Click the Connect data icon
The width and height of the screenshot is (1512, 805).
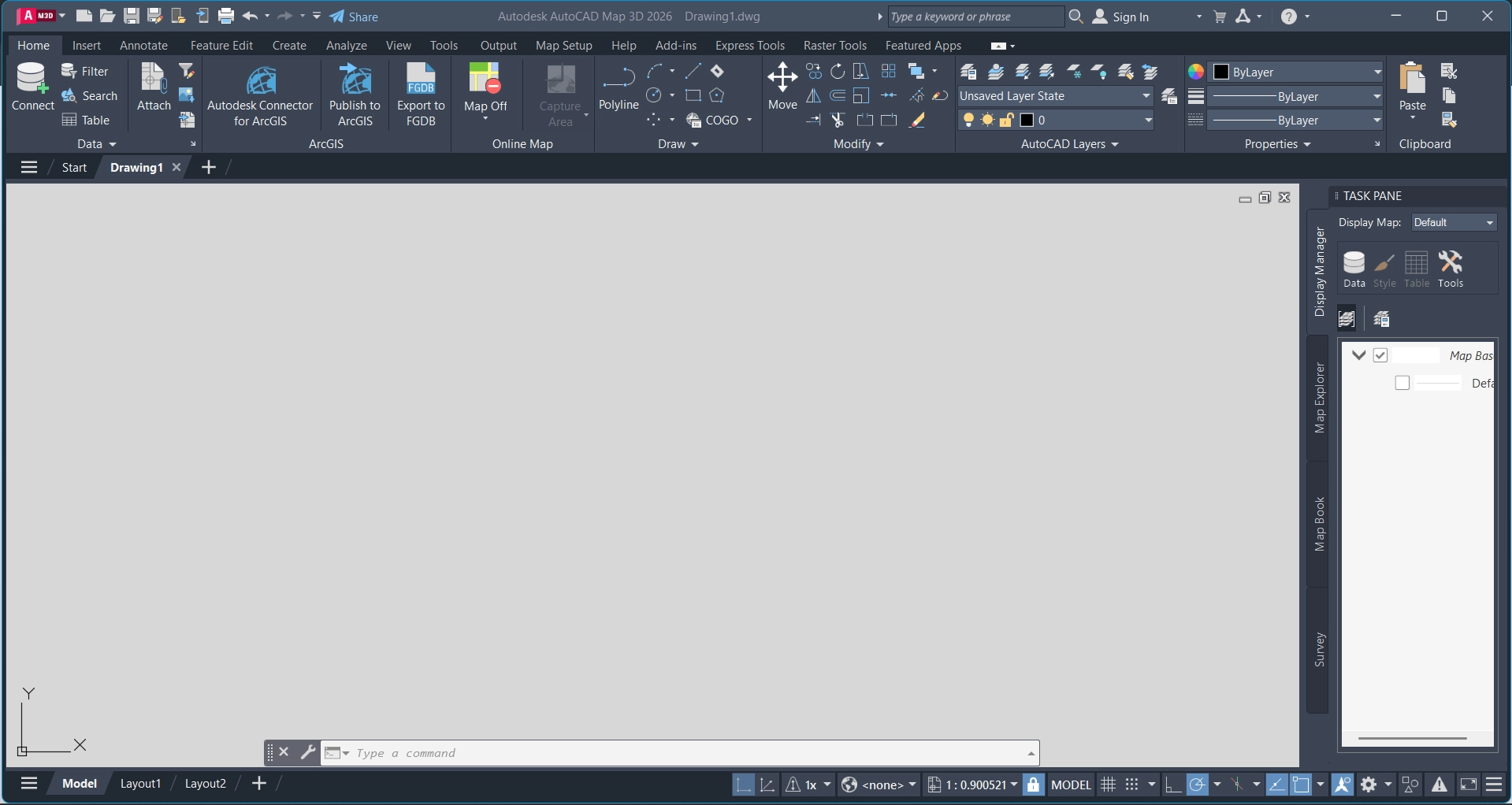32,80
